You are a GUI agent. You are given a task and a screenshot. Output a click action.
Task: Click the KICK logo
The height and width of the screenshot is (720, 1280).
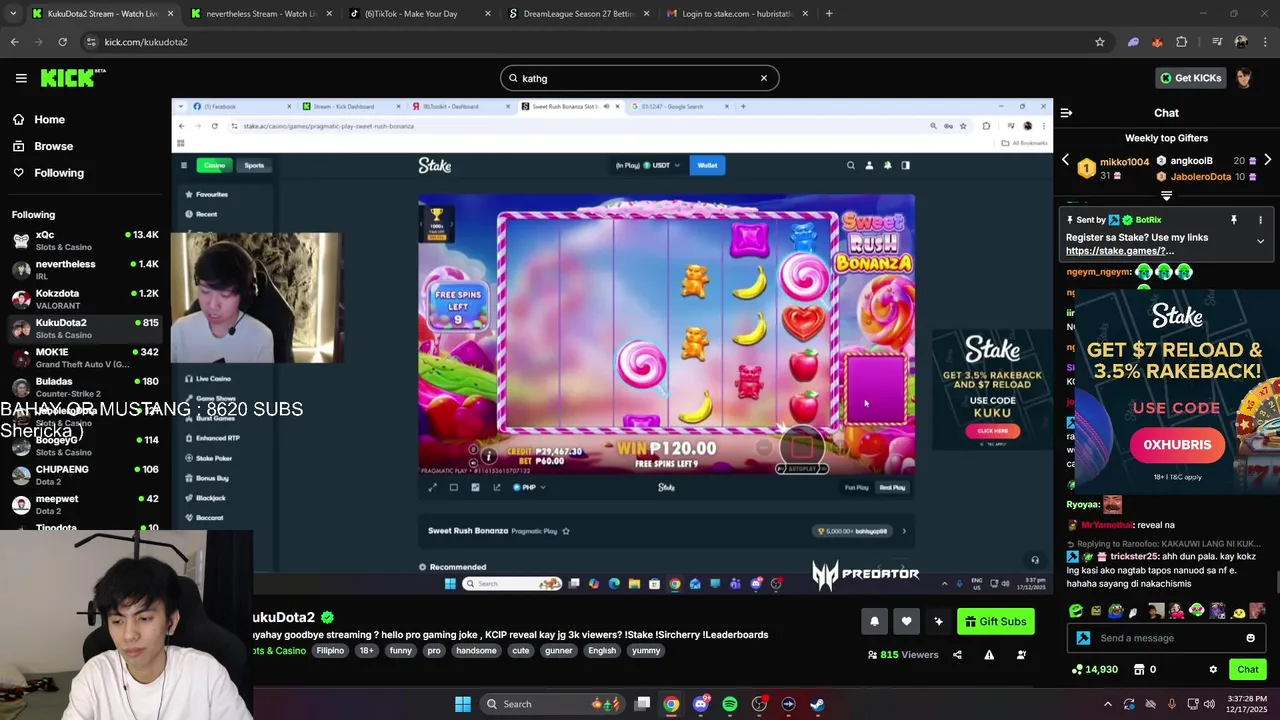coord(72,78)
